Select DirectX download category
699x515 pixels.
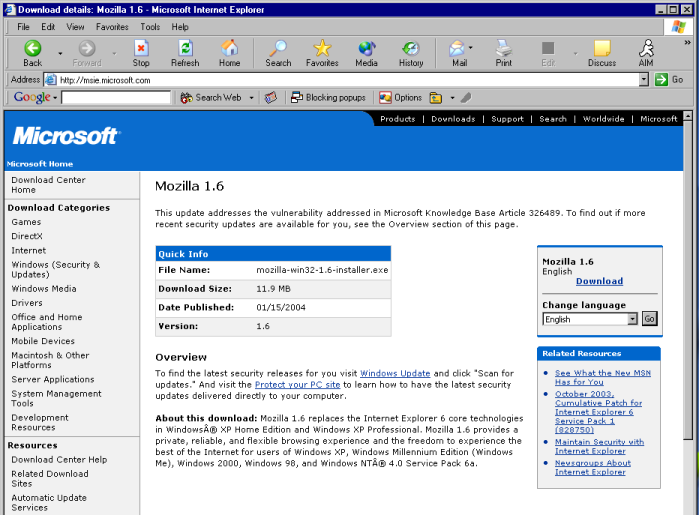click(27, 236)
